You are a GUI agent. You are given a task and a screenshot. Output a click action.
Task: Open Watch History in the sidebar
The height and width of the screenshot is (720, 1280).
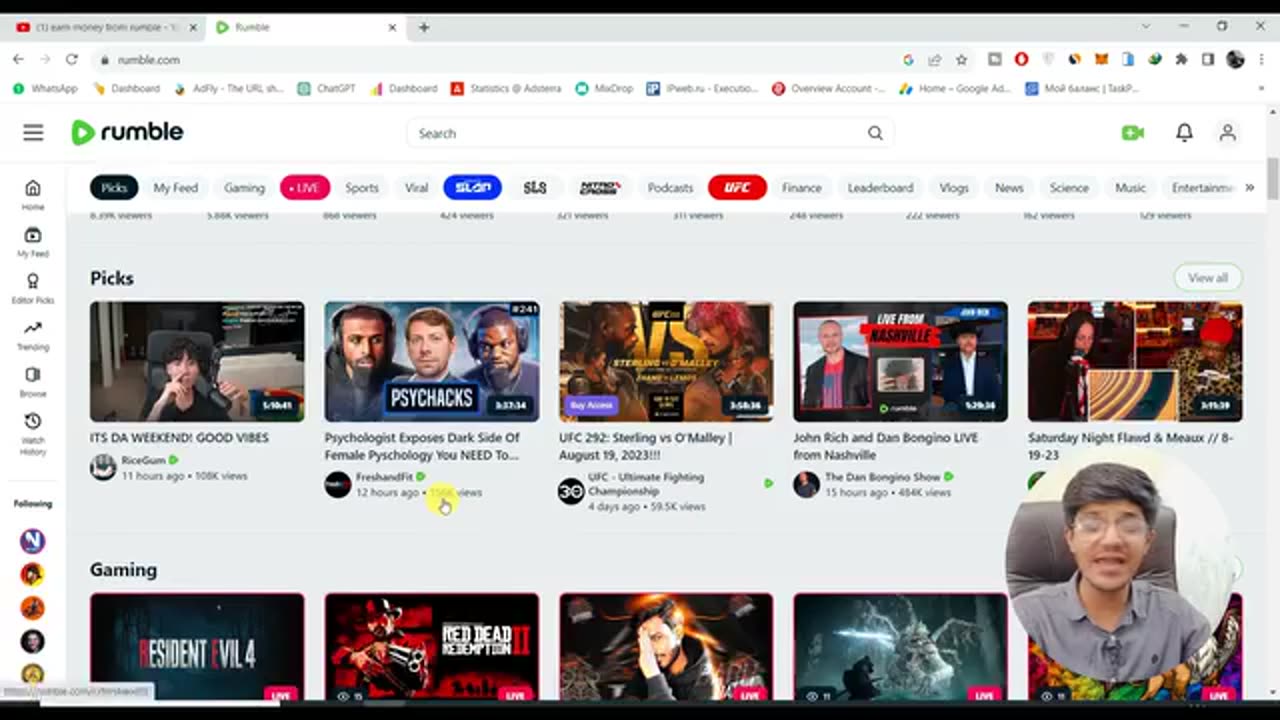pos(33,434)
